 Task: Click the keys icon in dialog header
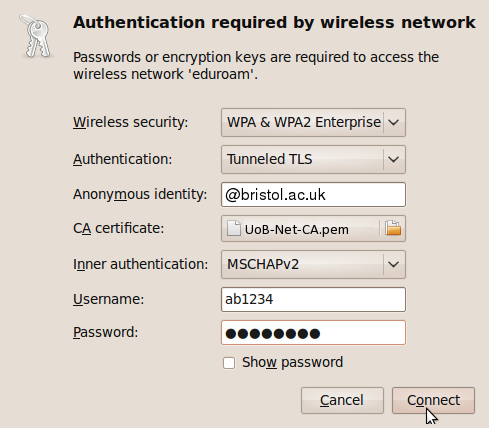pos(36,37)
